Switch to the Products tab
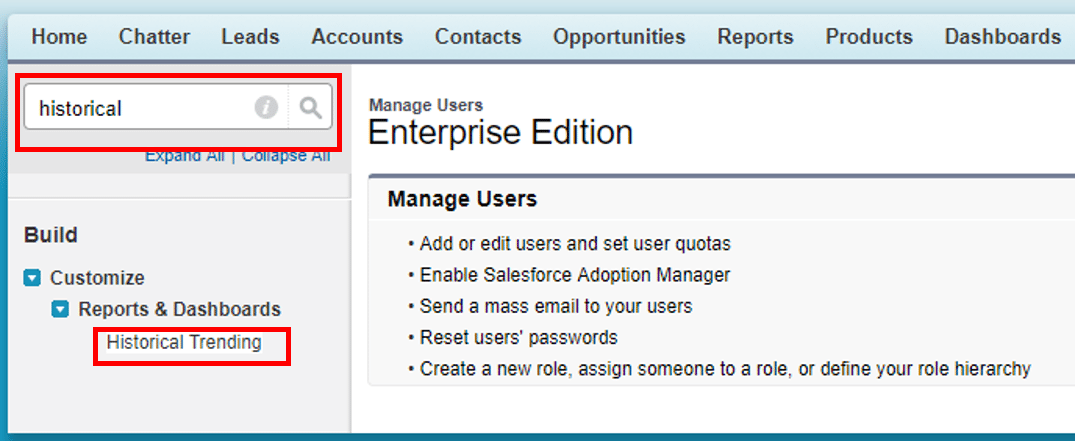This screenshot has height=441, width=1075. point(868,37)
